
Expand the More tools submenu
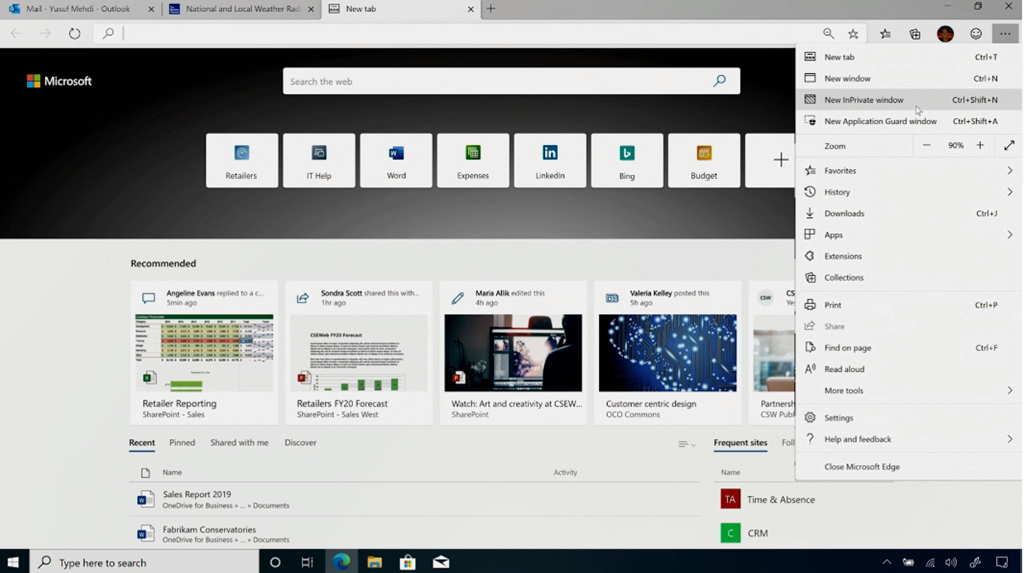coord(909,391)
